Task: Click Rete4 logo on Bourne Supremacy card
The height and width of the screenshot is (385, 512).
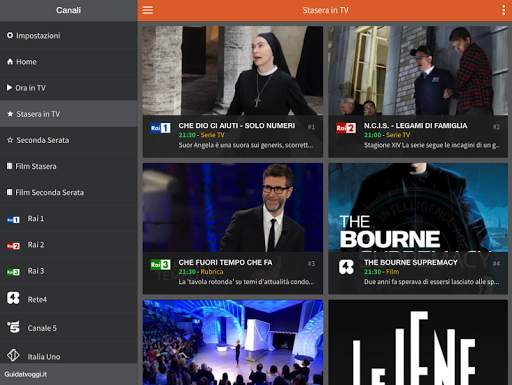Action: point(346,267)
